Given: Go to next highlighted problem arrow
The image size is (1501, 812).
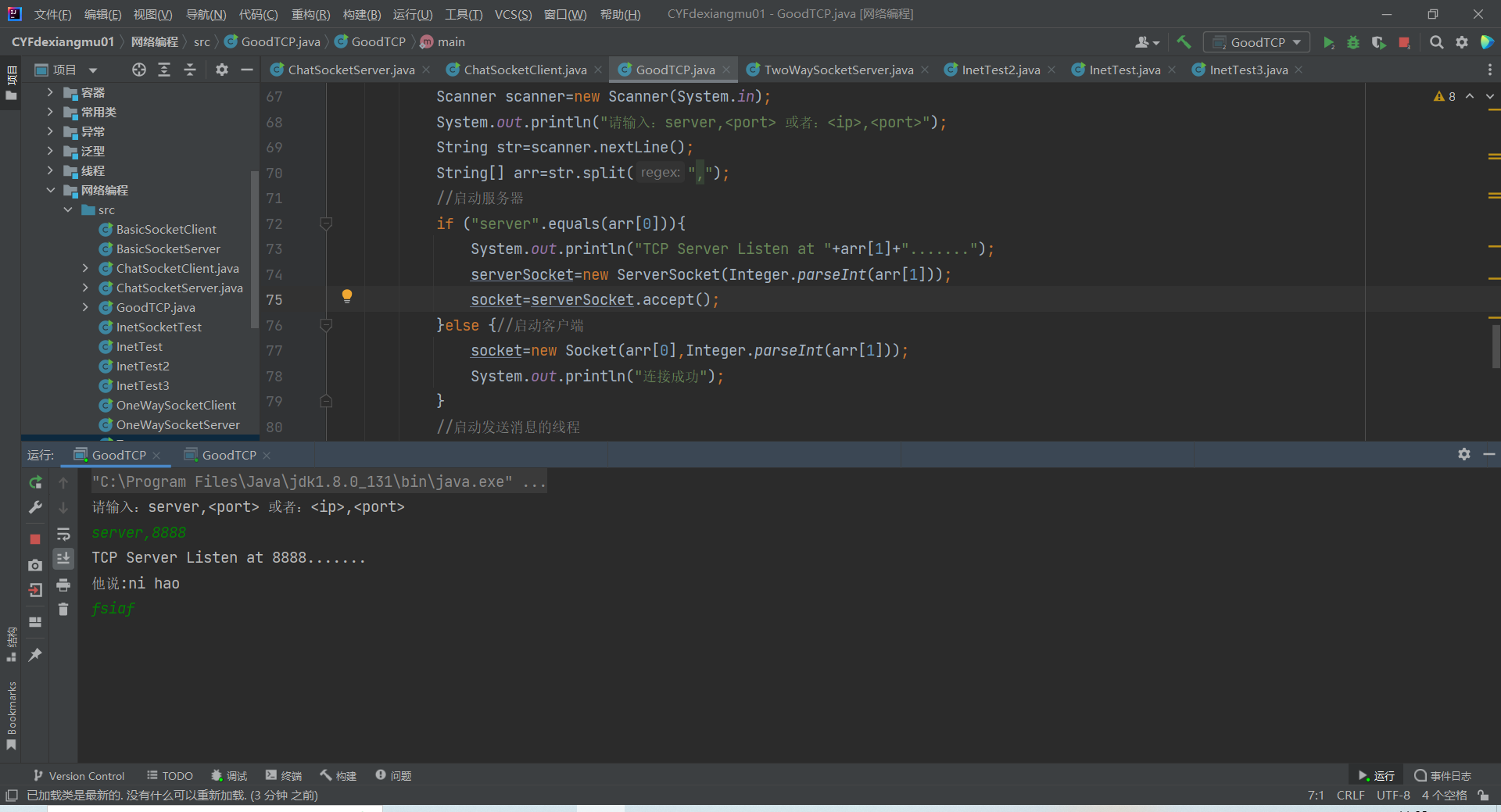Looking at the screenshot, I should 1490,96.
